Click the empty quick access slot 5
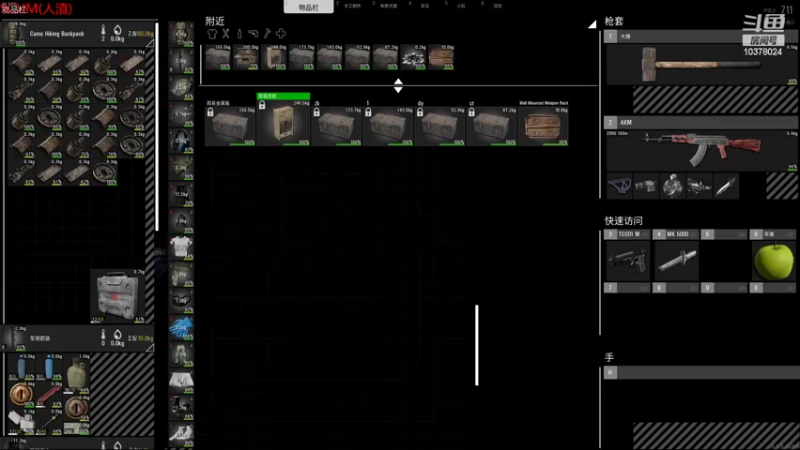 click(x=724, y=260)
